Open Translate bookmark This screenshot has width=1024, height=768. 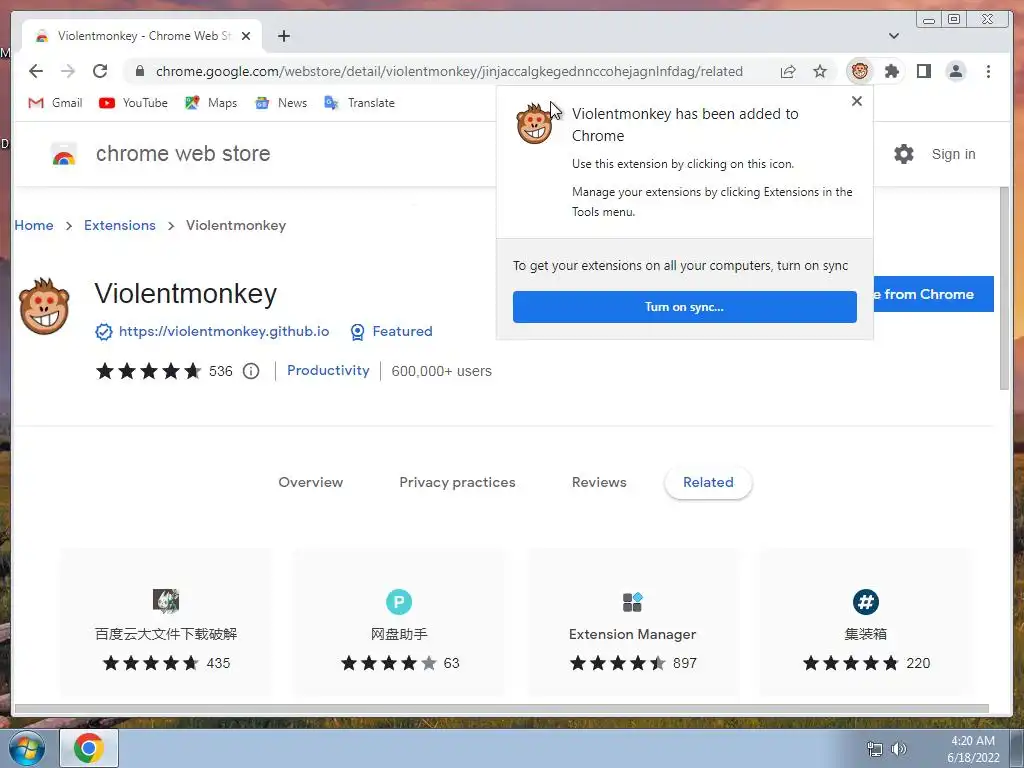click(360, 103)
